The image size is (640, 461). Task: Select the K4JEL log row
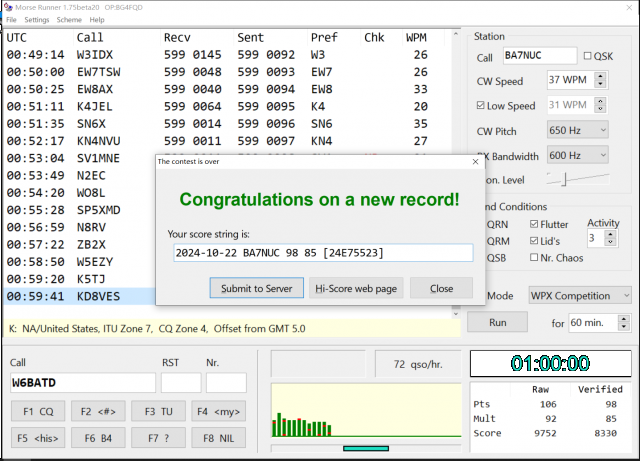click(x=227, y=107)
